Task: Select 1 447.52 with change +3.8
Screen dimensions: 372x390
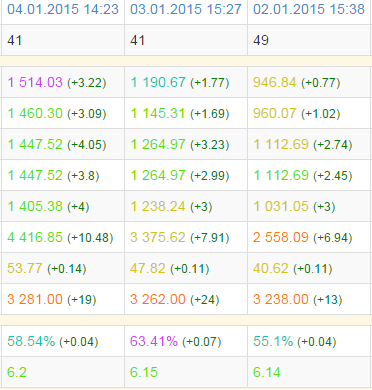Action: [53, 176]
